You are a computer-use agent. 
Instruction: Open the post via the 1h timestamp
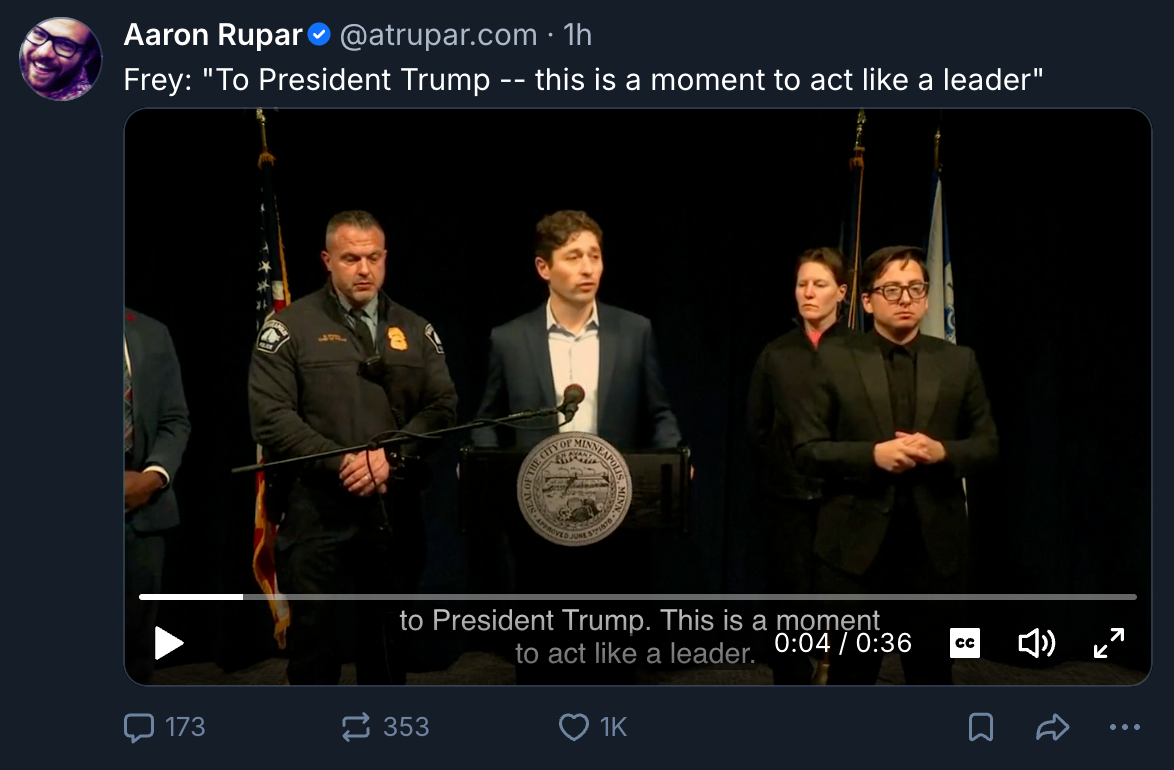pos(578,35)
